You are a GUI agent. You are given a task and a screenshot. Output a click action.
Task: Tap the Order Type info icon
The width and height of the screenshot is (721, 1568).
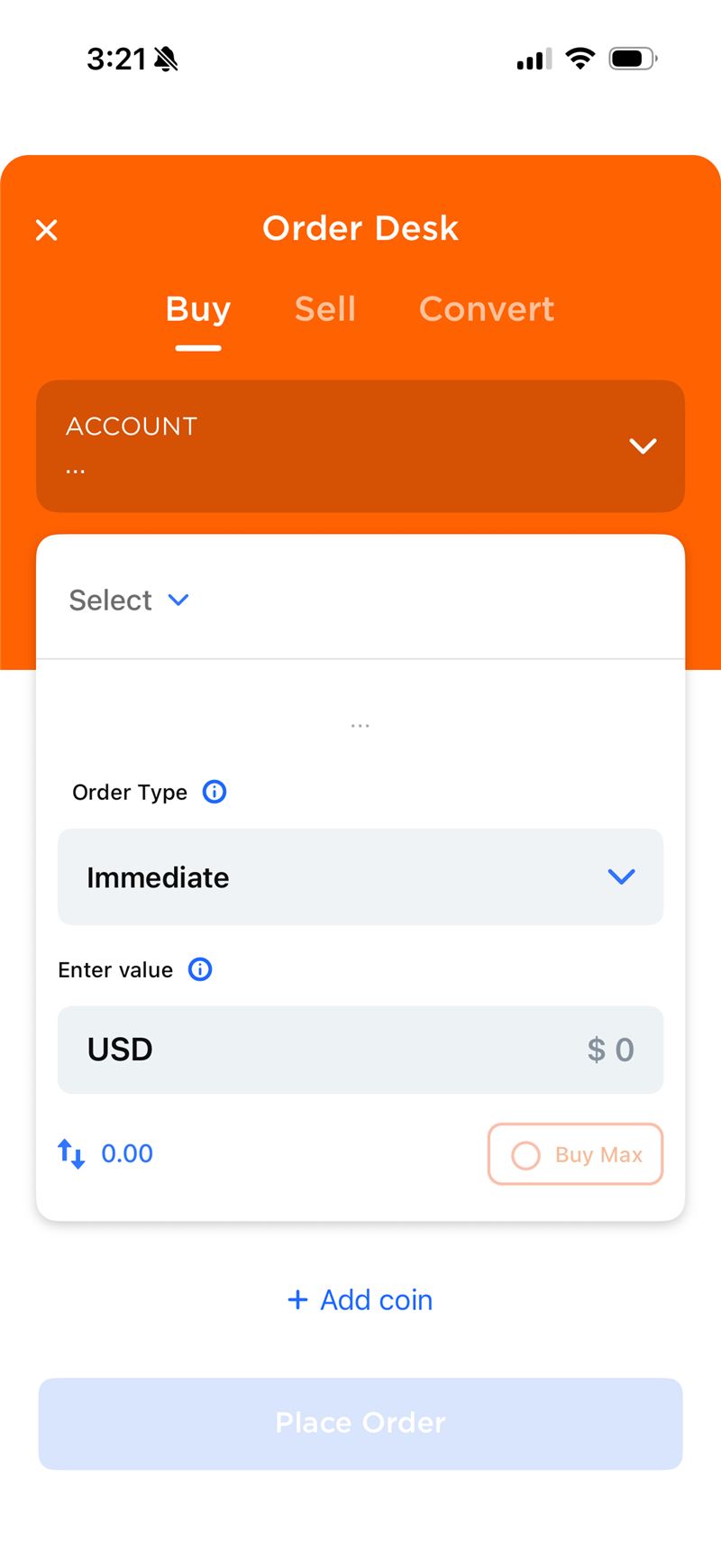214,792
